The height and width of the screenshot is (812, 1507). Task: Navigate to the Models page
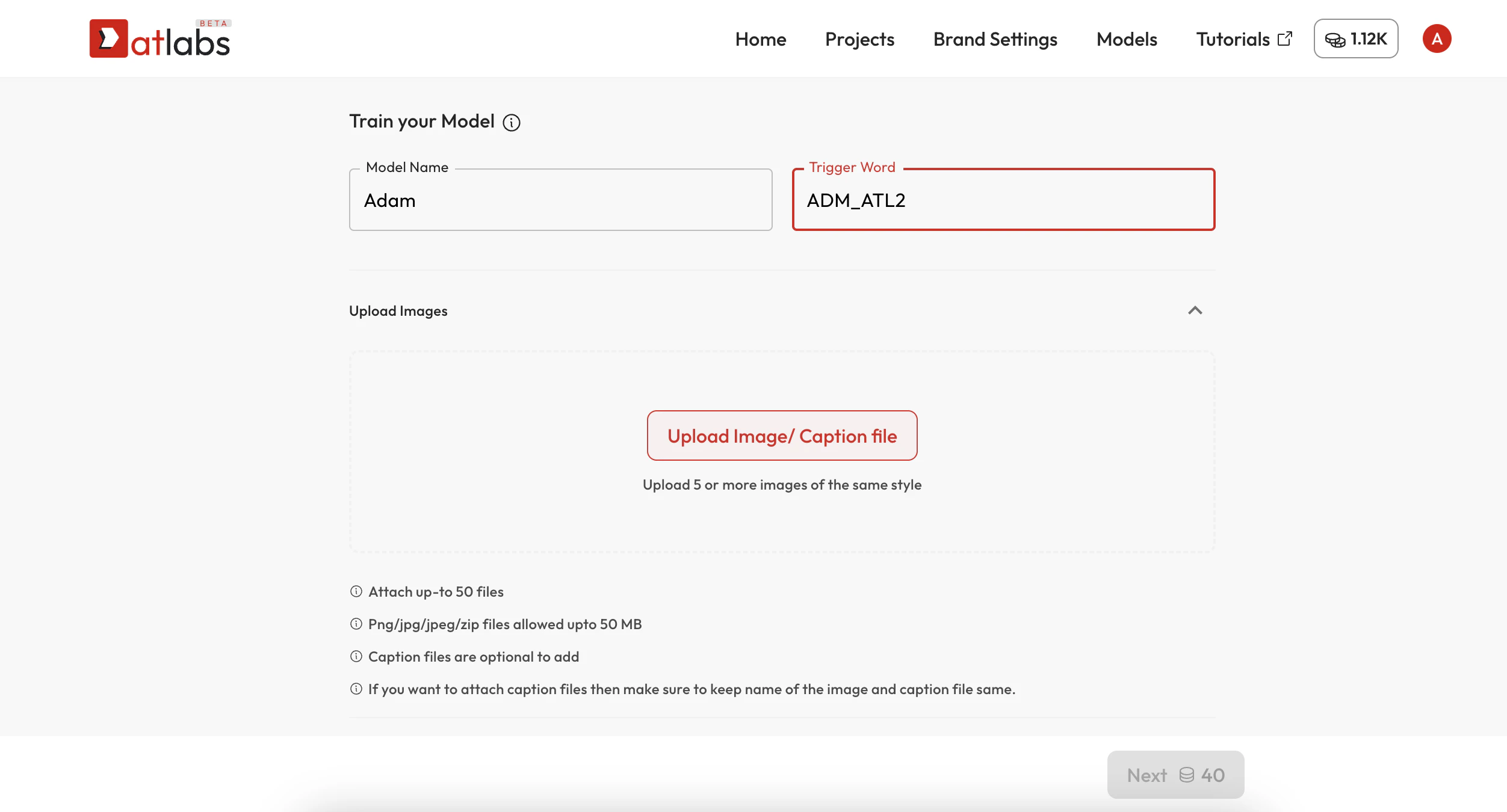click(1127, 39)
